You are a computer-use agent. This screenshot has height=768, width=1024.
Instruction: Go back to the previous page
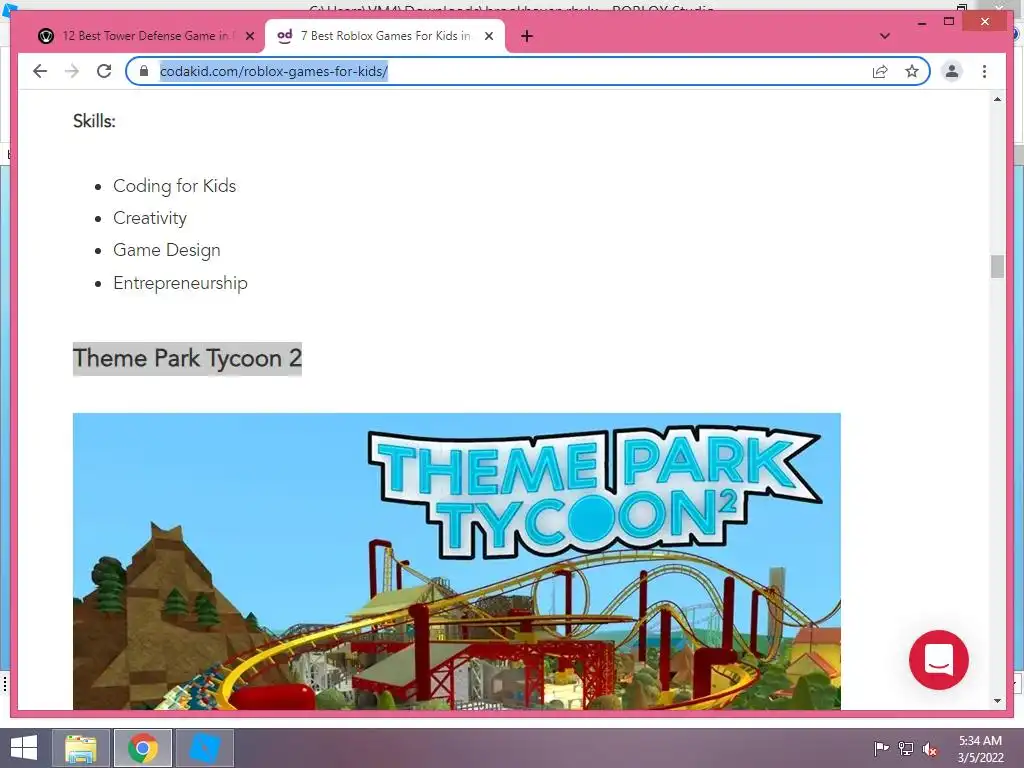click(x=40, y=71)
